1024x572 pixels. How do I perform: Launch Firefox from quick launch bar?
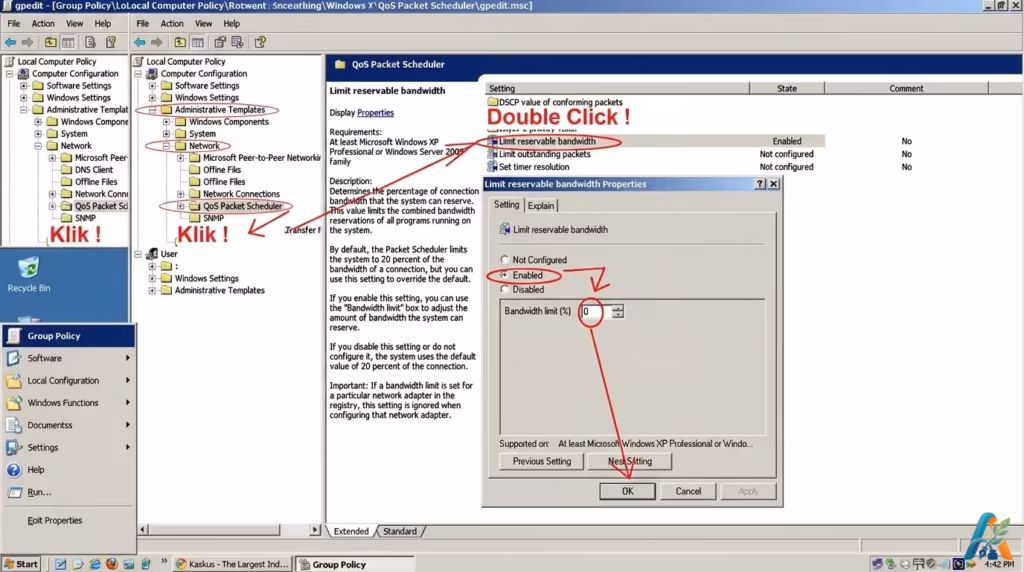[112, 564]
